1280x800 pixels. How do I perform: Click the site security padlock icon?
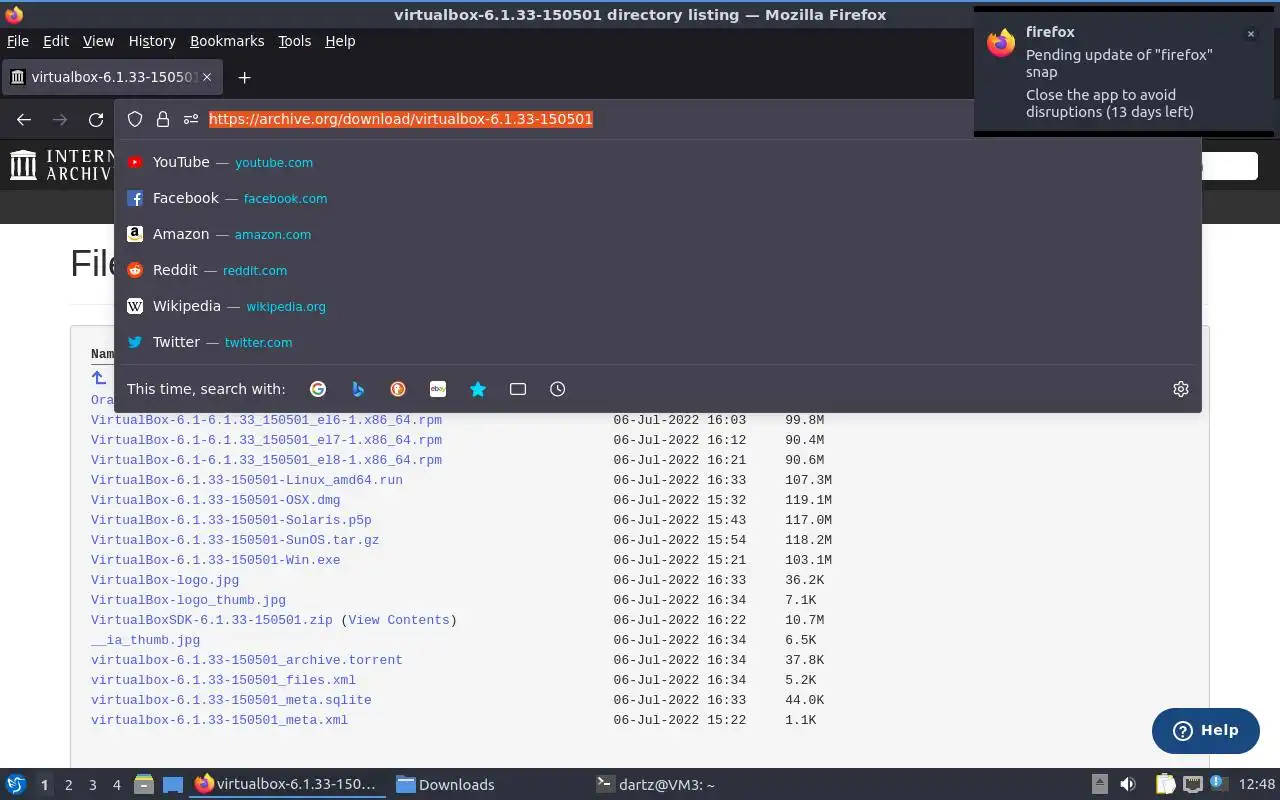click(x=163, y=119)
